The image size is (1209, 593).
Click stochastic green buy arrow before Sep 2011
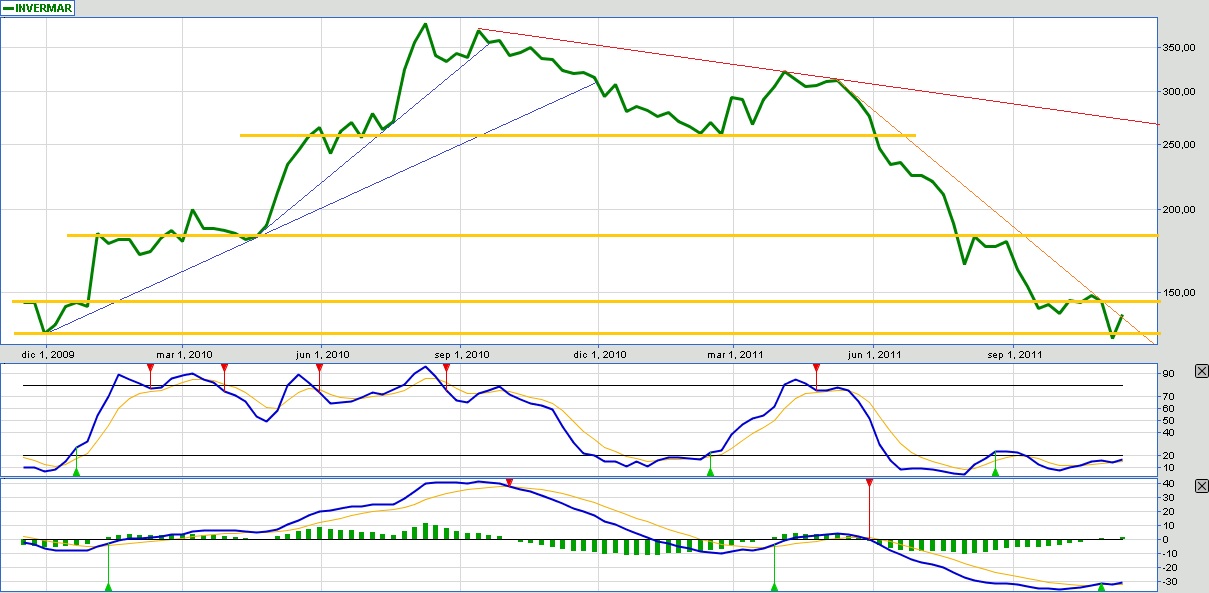[995, 471]
